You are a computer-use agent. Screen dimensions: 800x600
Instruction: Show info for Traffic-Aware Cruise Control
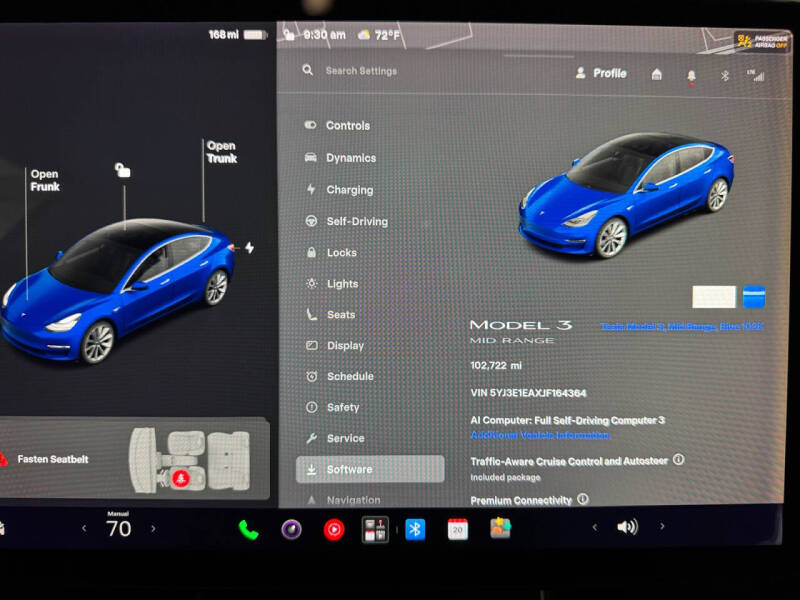point(678,460)
